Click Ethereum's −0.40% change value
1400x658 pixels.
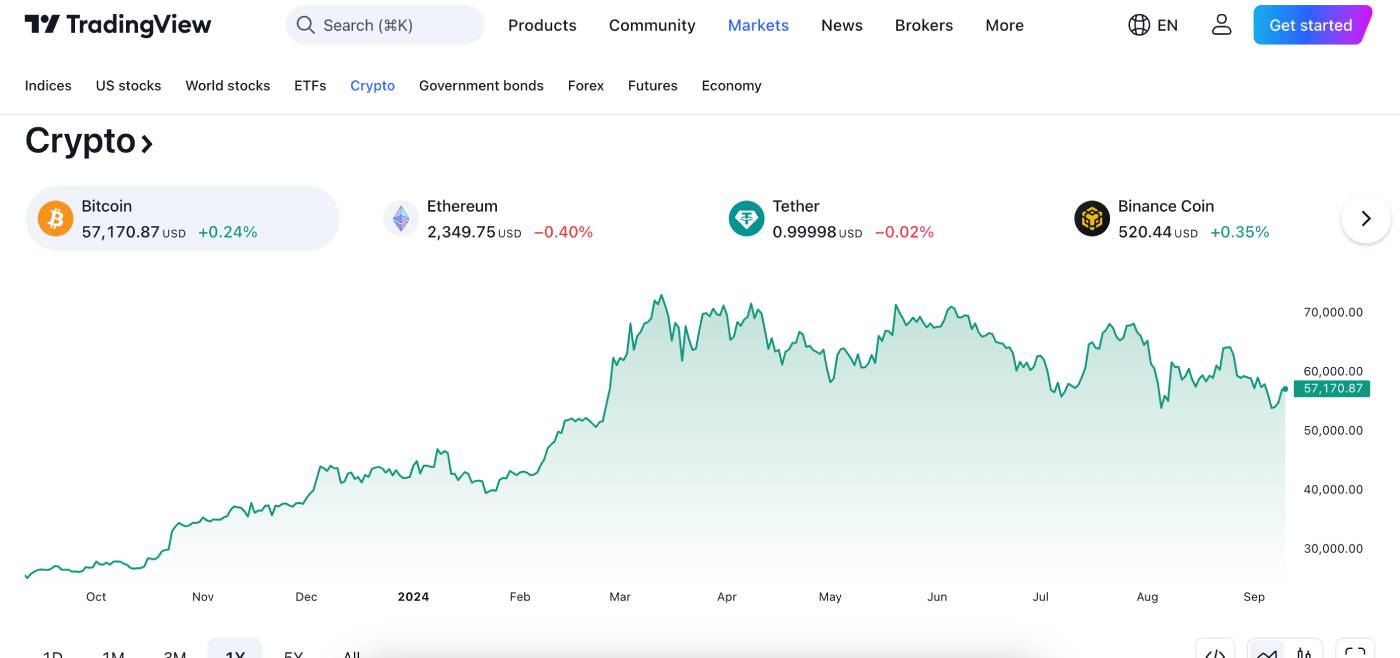tap(563, 232)
